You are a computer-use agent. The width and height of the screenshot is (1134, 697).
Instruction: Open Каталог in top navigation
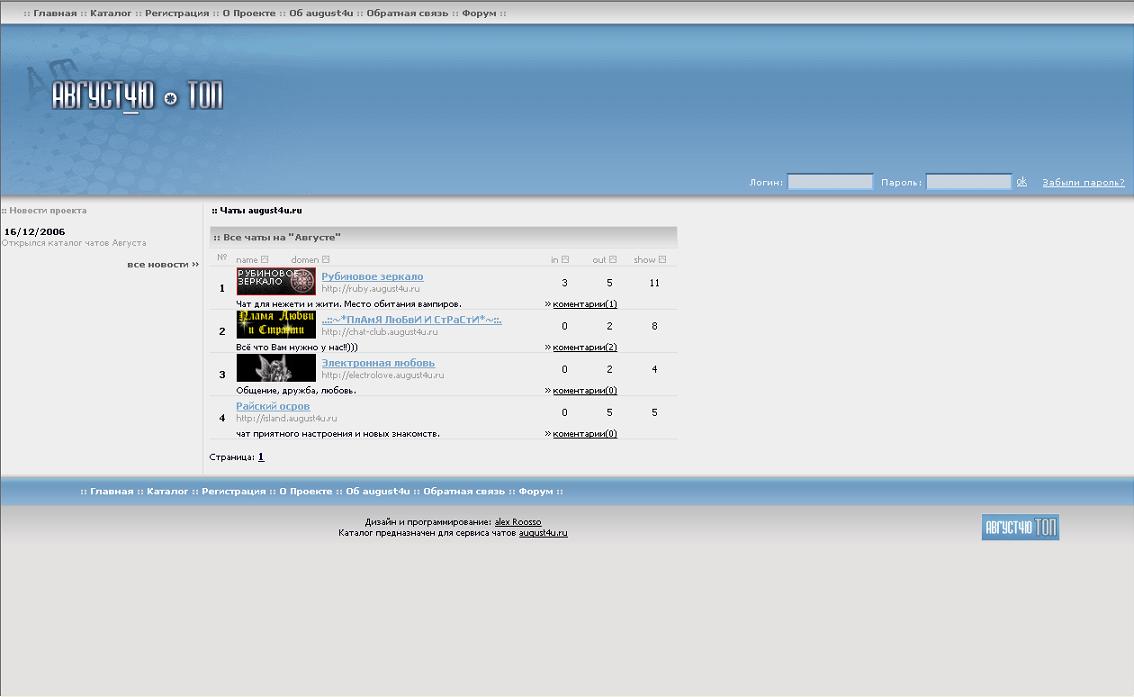(x=111, y=13)
